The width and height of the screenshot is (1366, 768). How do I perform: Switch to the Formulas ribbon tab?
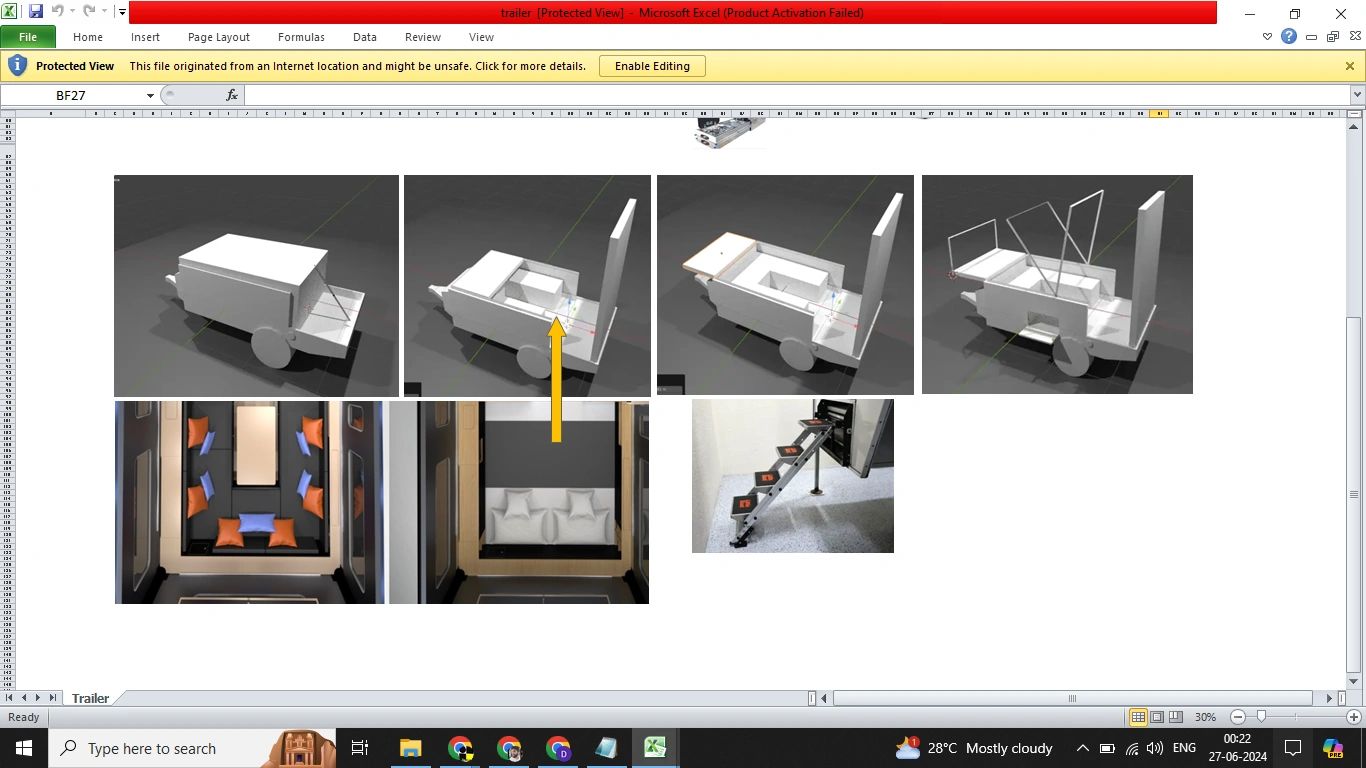click(301, 37)
